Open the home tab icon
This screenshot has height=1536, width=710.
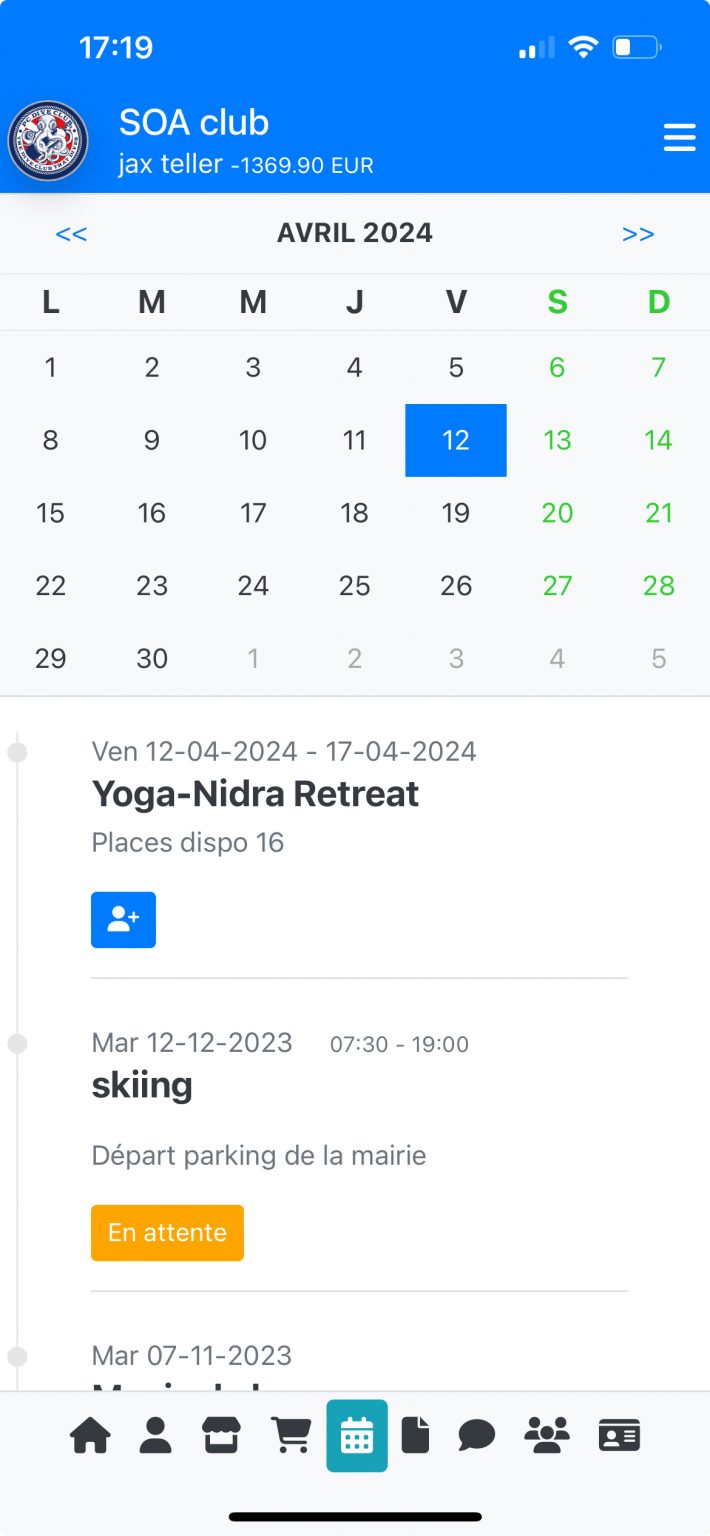[90, 1436]
